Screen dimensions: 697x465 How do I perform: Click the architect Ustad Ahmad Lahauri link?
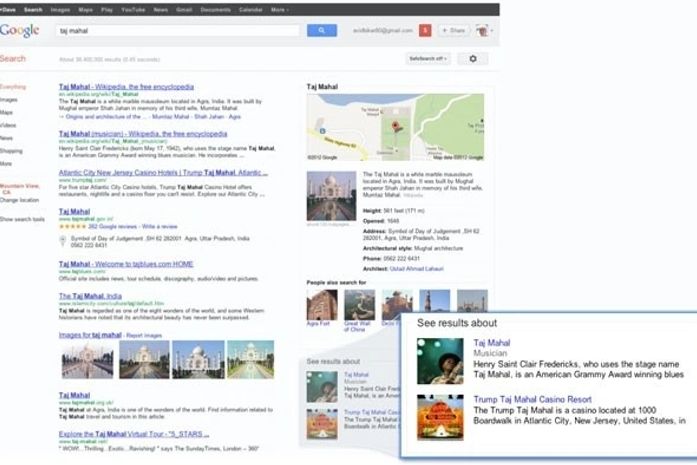click(416, 269)
